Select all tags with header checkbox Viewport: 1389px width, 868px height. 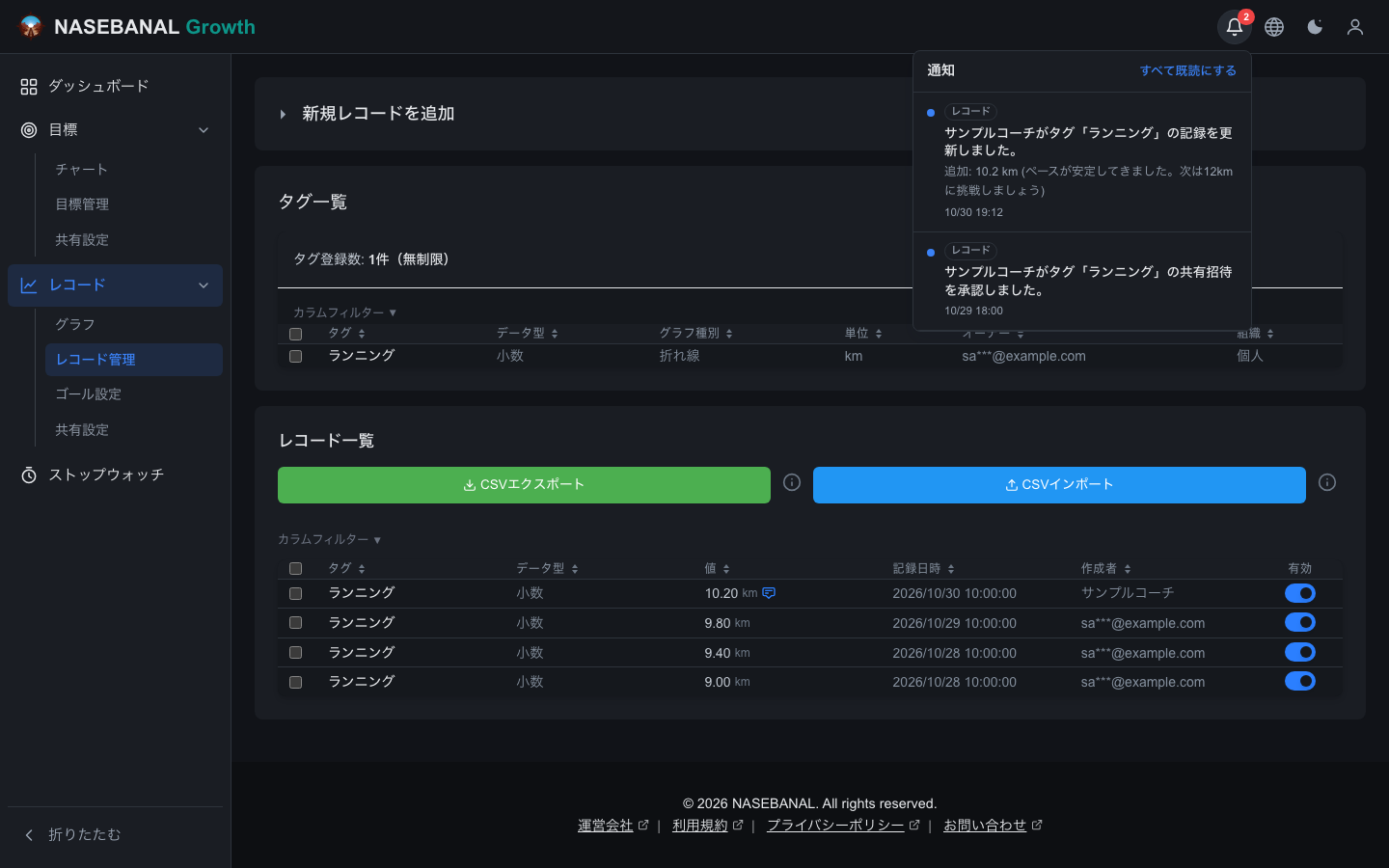click(x=296, y=334)
